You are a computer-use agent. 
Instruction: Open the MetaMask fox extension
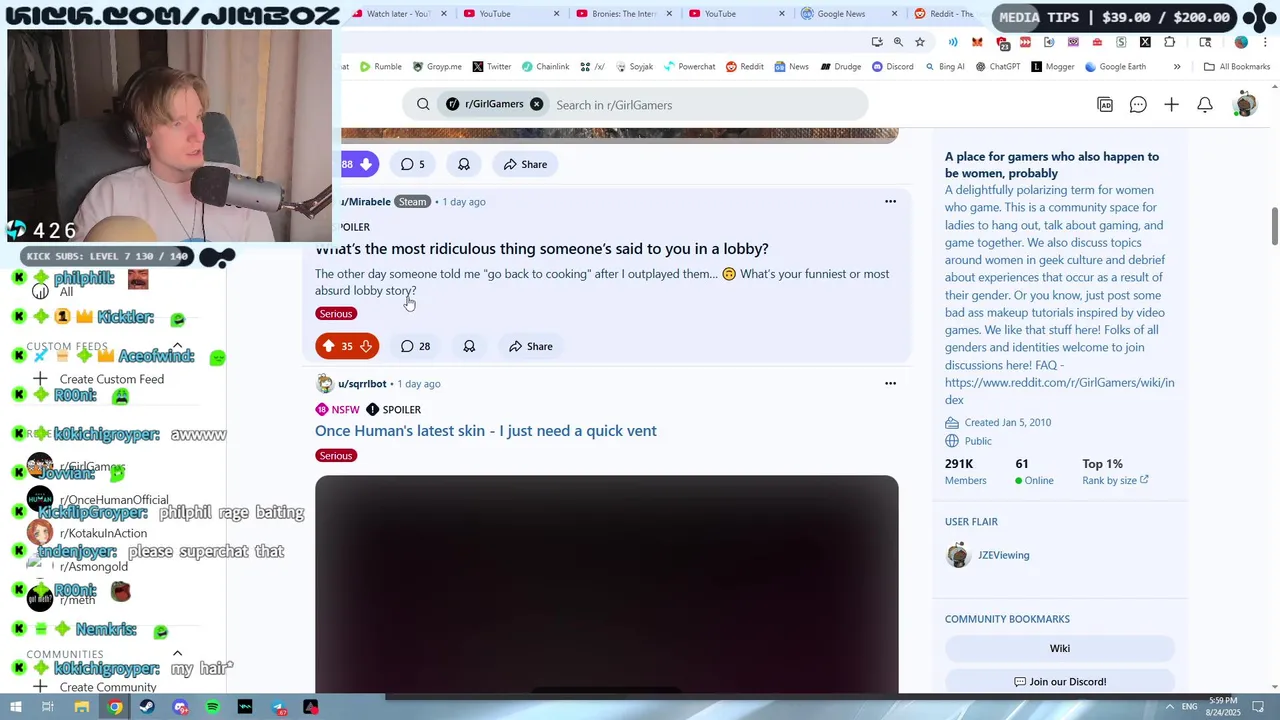click(977, 42)
